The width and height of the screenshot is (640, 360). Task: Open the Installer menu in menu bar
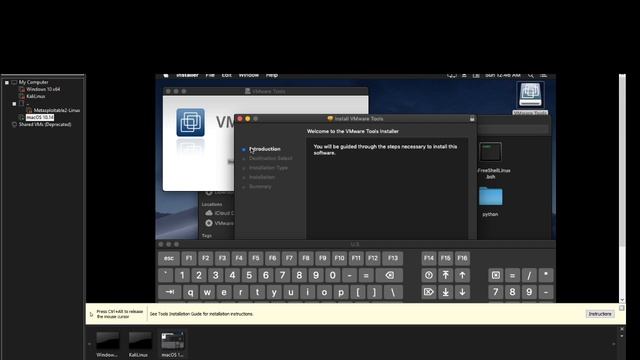187,76
